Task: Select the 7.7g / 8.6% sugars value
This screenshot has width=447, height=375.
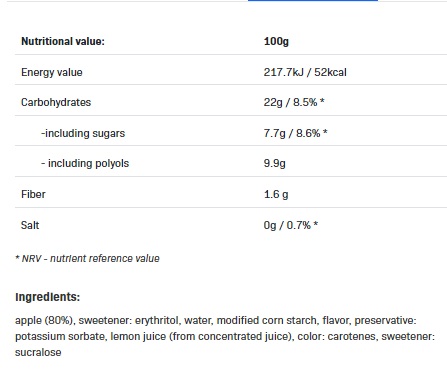Action: pyautogui.click(x=295, y=133)
